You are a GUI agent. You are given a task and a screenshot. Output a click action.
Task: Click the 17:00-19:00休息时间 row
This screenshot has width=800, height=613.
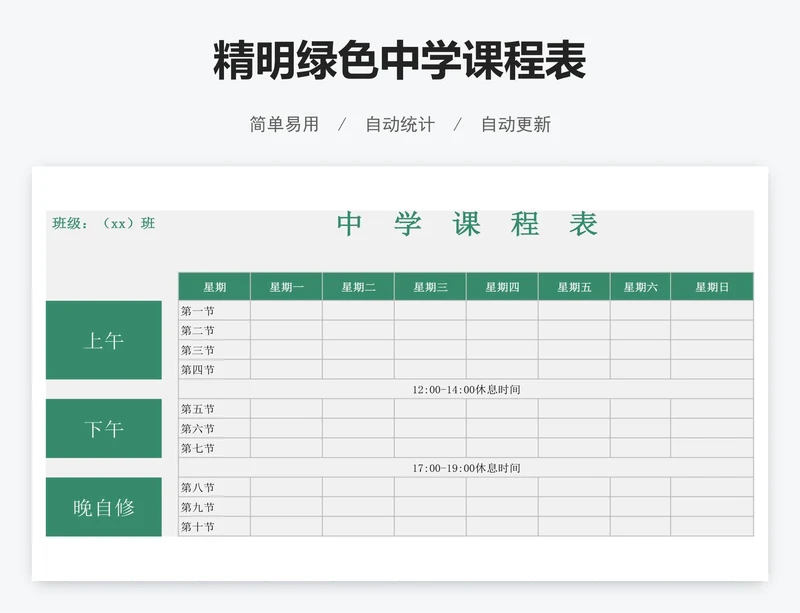466,468
